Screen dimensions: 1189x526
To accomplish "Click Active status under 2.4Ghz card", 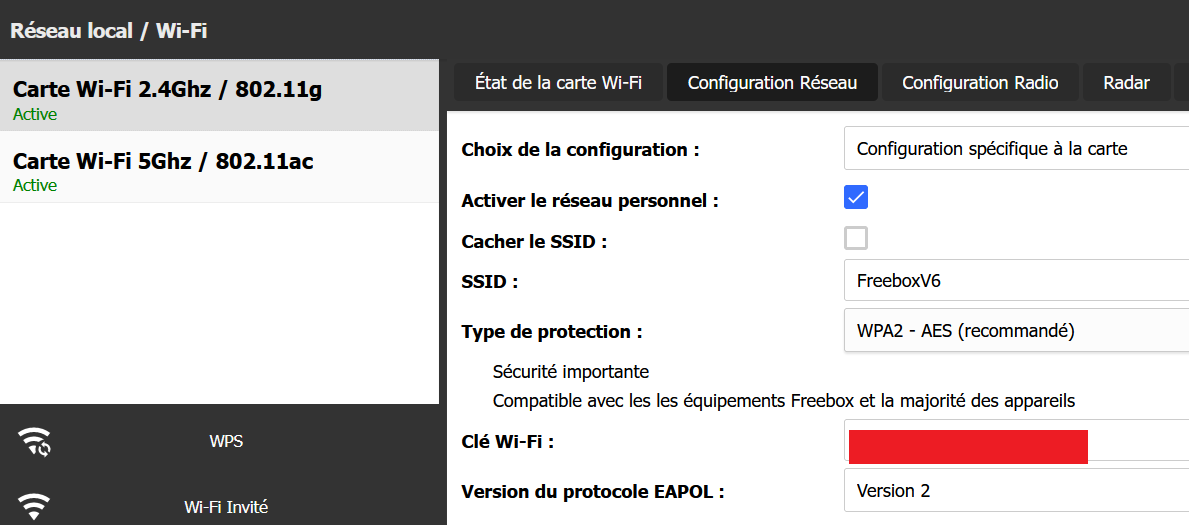I will click(x=35, y=115).
